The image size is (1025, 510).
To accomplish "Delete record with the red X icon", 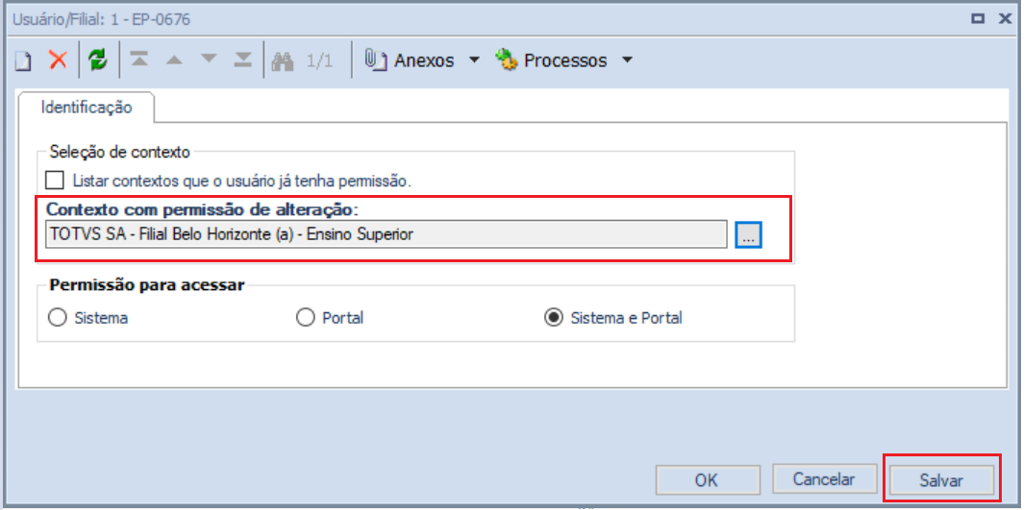I will (58, 60).
